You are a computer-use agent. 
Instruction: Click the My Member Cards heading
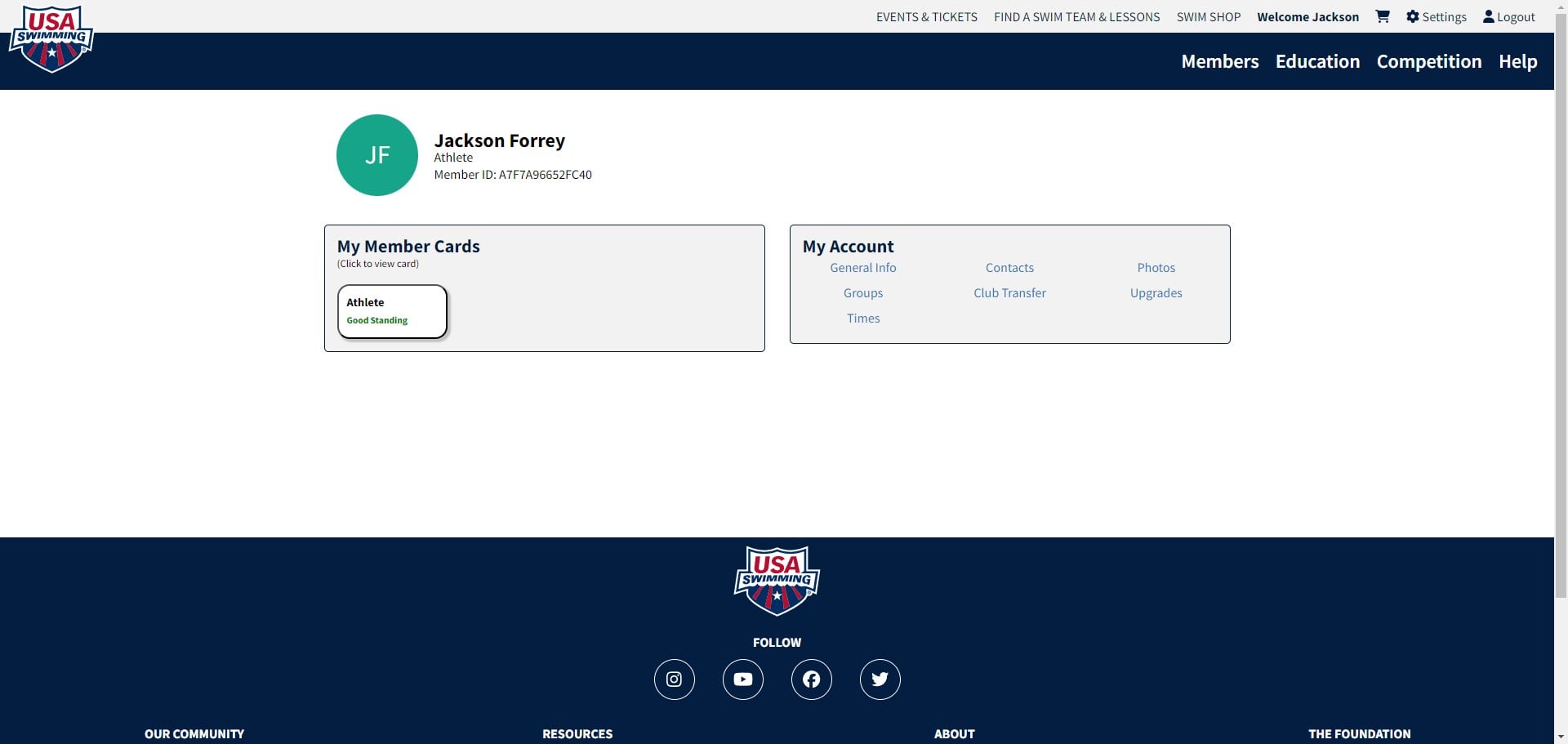(x=408, y=247)
